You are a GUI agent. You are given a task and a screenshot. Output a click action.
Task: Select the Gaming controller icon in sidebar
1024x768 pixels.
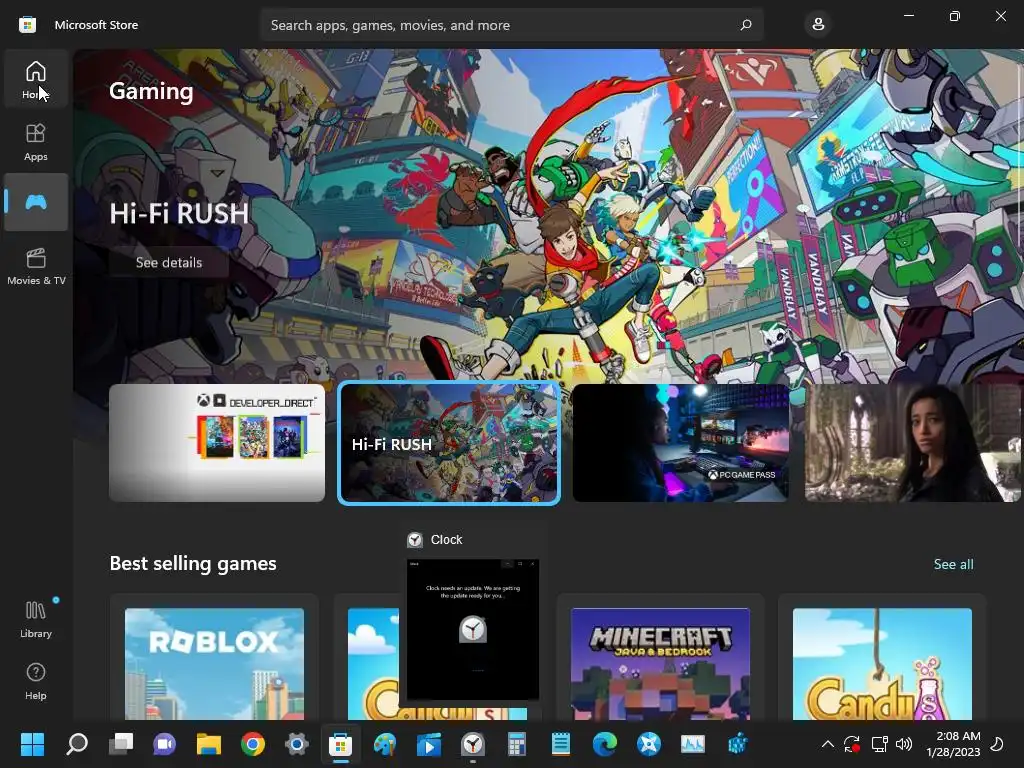pyautogui.click(x=36, y=202)
